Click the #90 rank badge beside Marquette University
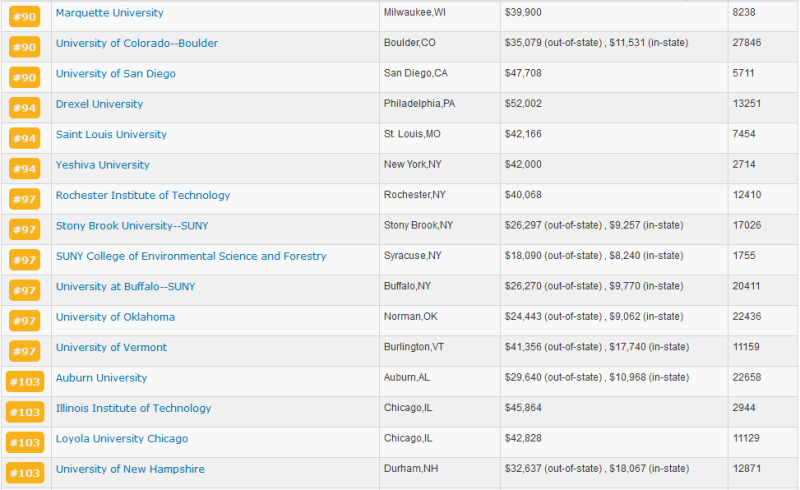Image resolution: width=800 pixels, height=490 pixels. pyautogui.click(x=24, y=17)
